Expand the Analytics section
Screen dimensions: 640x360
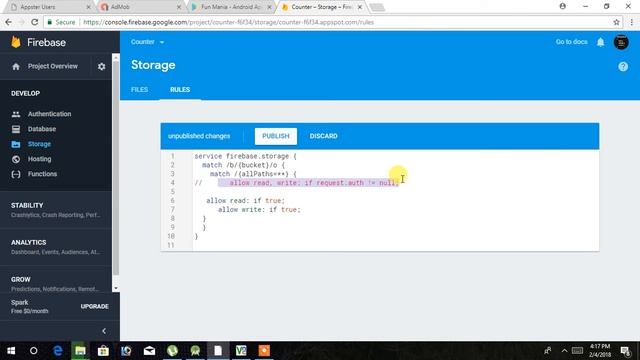point(56,247)
